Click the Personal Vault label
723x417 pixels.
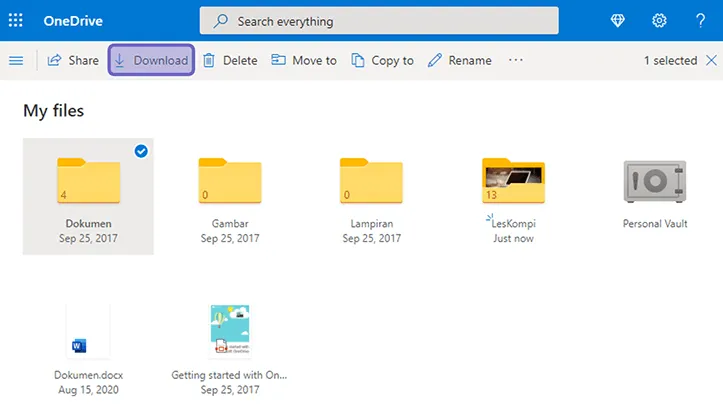click(655, 224)
